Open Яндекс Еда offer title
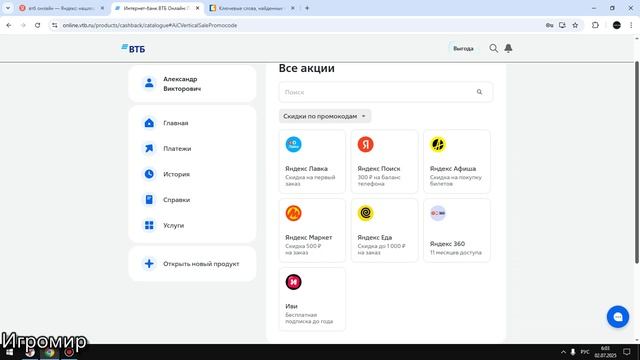640x360 pixels. [x=375, y=237]
